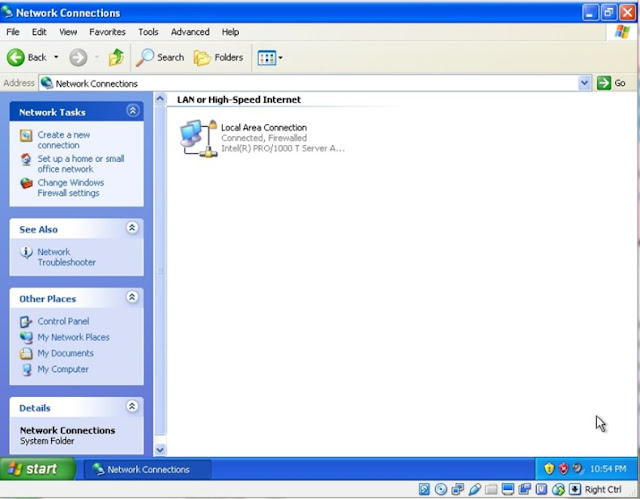Click the VirtualBox network adapter status icon
This screenshot has width=640, height=499.
458,489
